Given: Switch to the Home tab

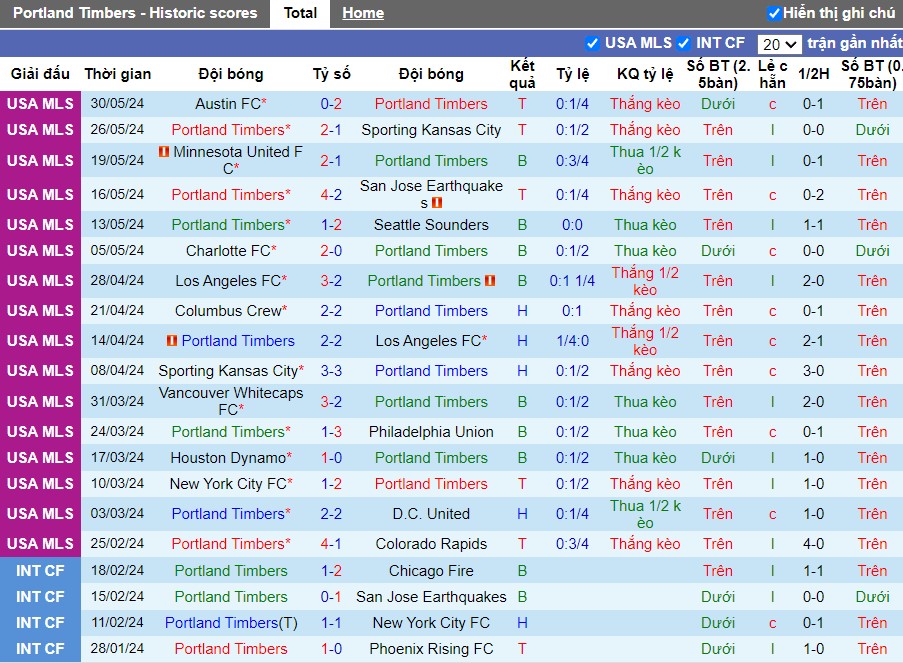Looking at the screenshot, I should (x=363, y=13).
